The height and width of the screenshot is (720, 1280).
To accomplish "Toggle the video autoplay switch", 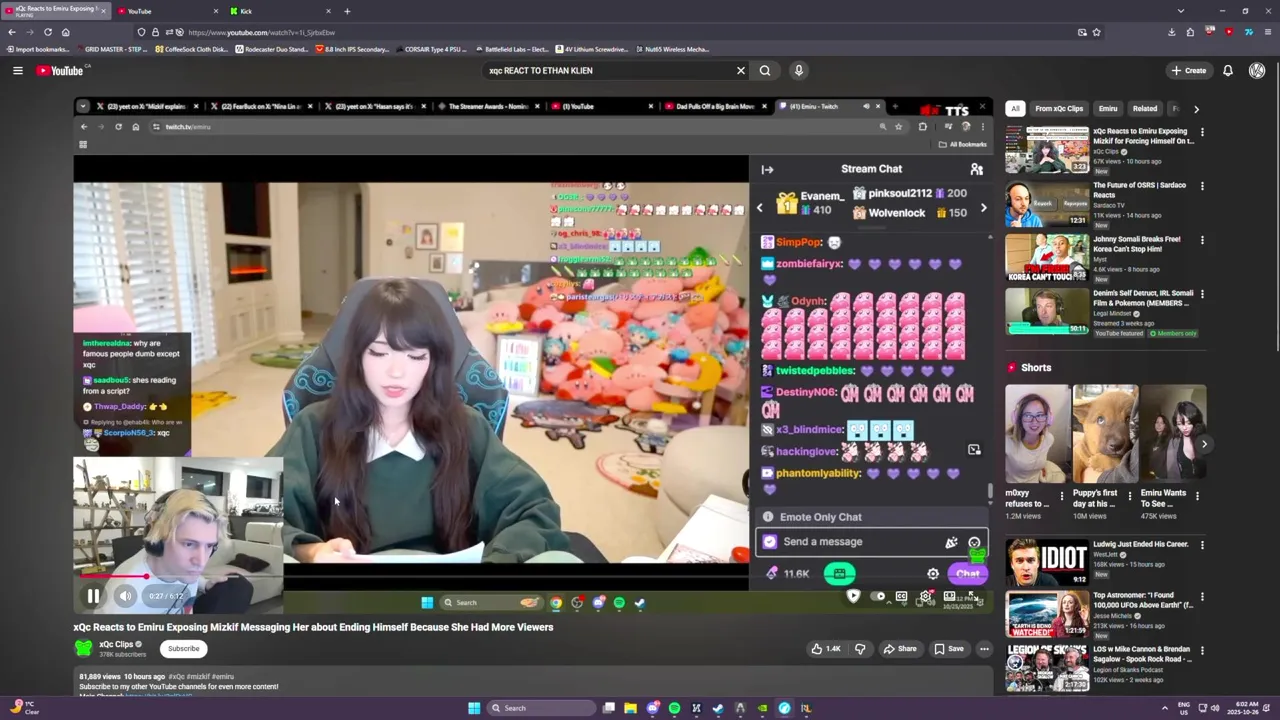I will click(x=879, y=596).
